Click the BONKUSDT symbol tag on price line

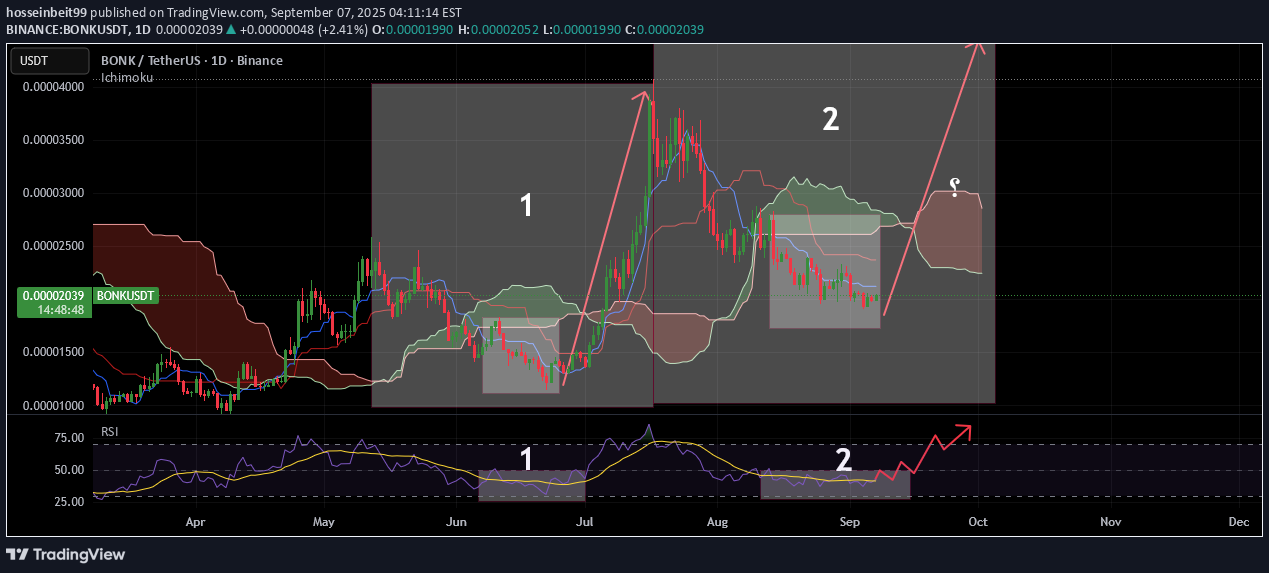pos(126,296)
